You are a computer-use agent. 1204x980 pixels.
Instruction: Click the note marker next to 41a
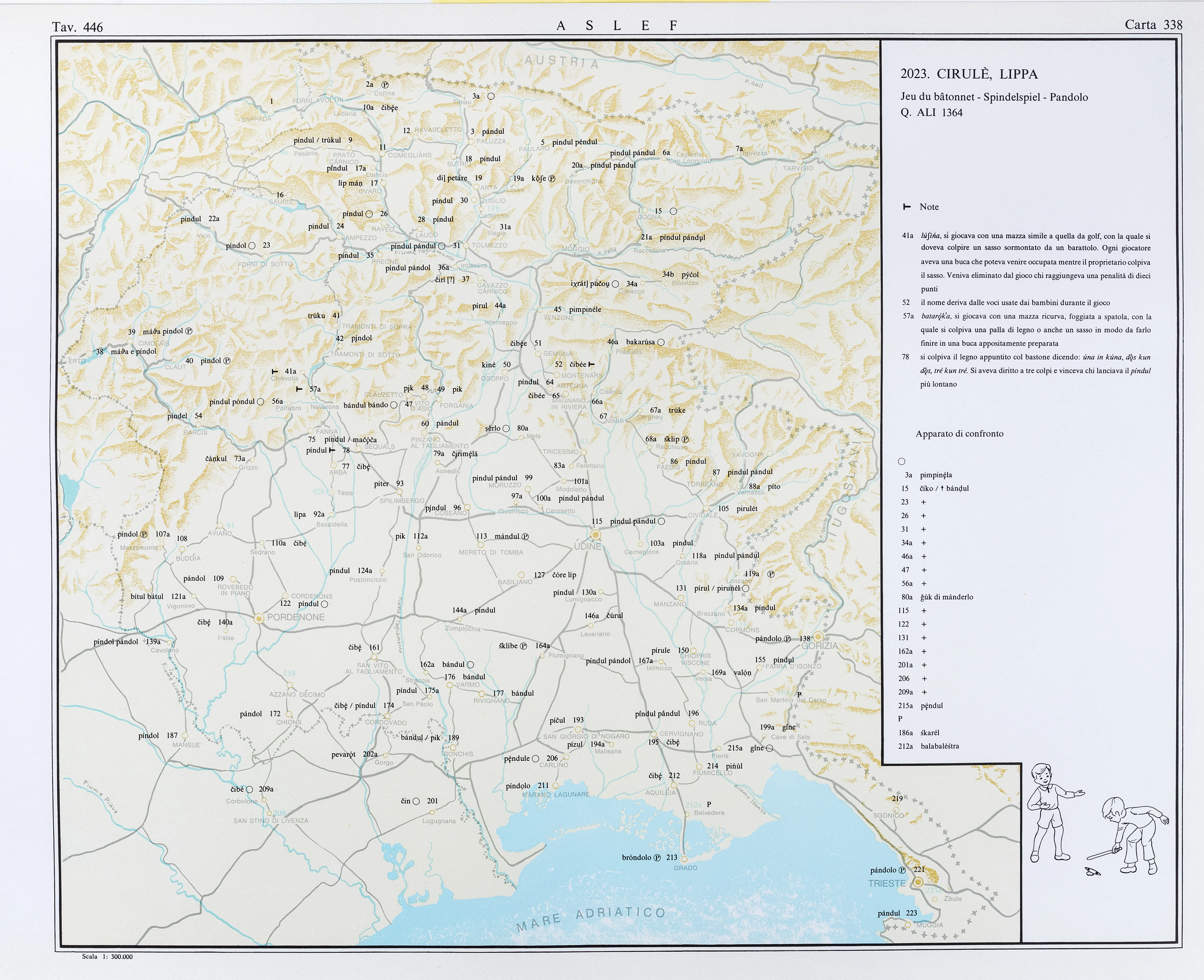[x=275, y=371]
